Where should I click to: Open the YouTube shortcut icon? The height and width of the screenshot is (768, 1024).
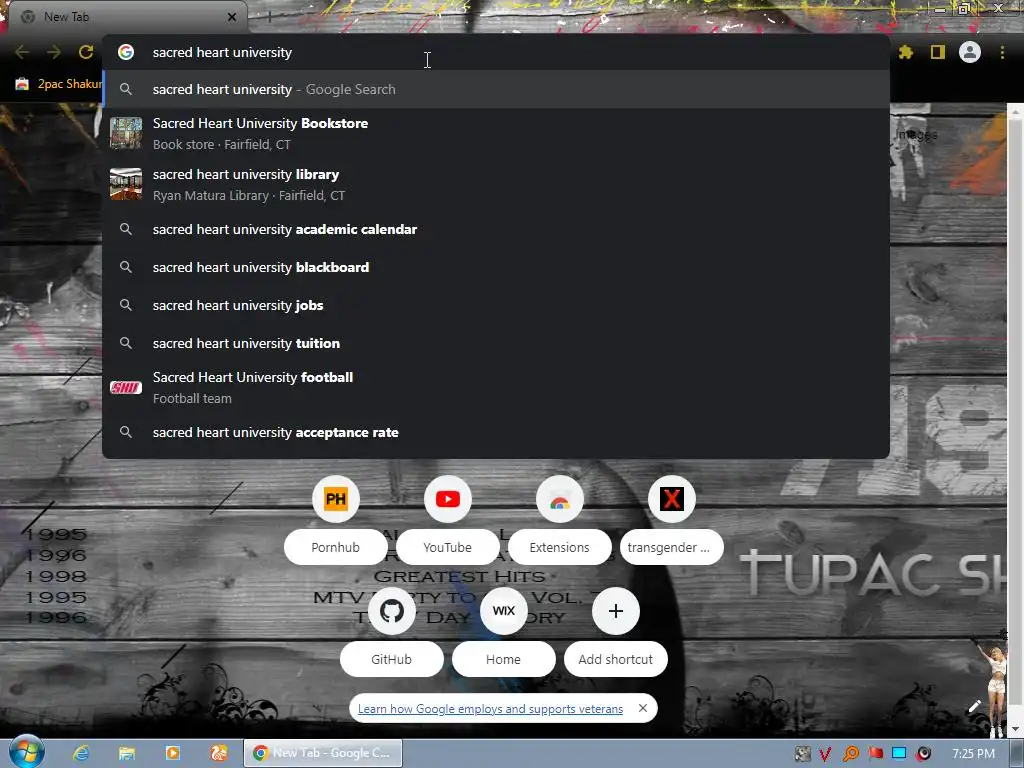coord(447,500)
